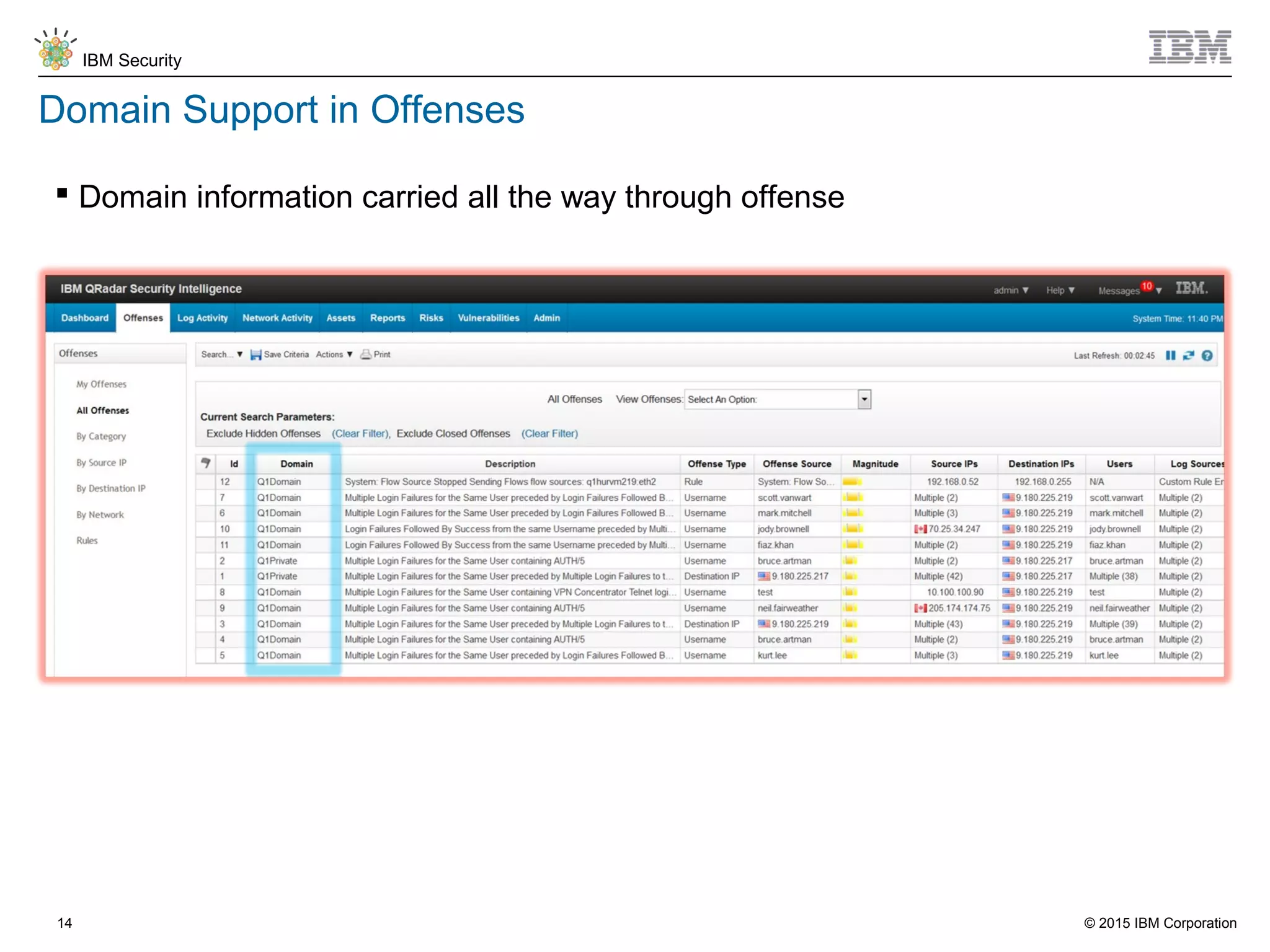Sort by the Offense Type column header
Image resolution: width=1270 pixels, height=952 pixels.
(x=717, y=464)
